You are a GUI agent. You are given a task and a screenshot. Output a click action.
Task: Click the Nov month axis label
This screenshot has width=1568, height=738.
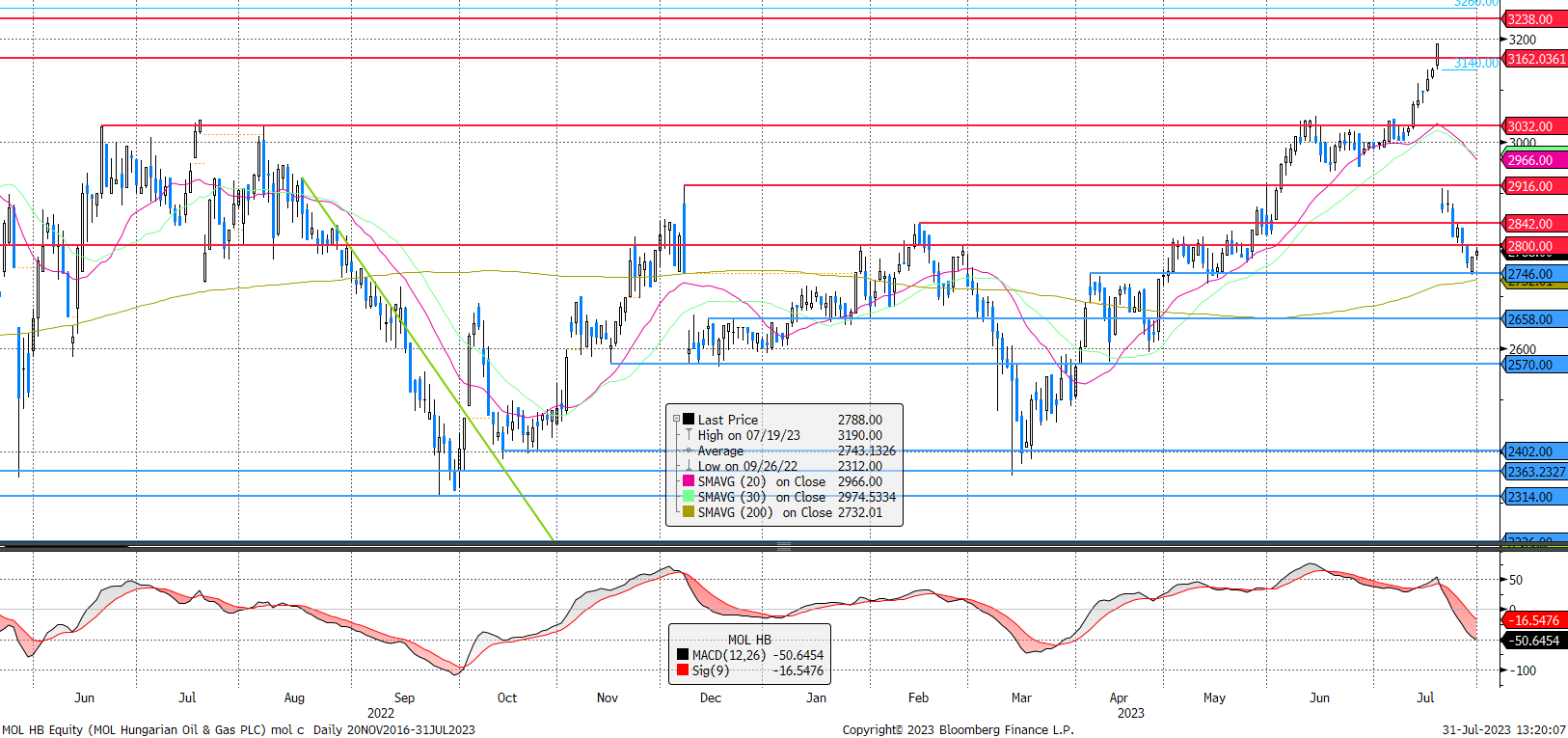[x=608, y=697]
